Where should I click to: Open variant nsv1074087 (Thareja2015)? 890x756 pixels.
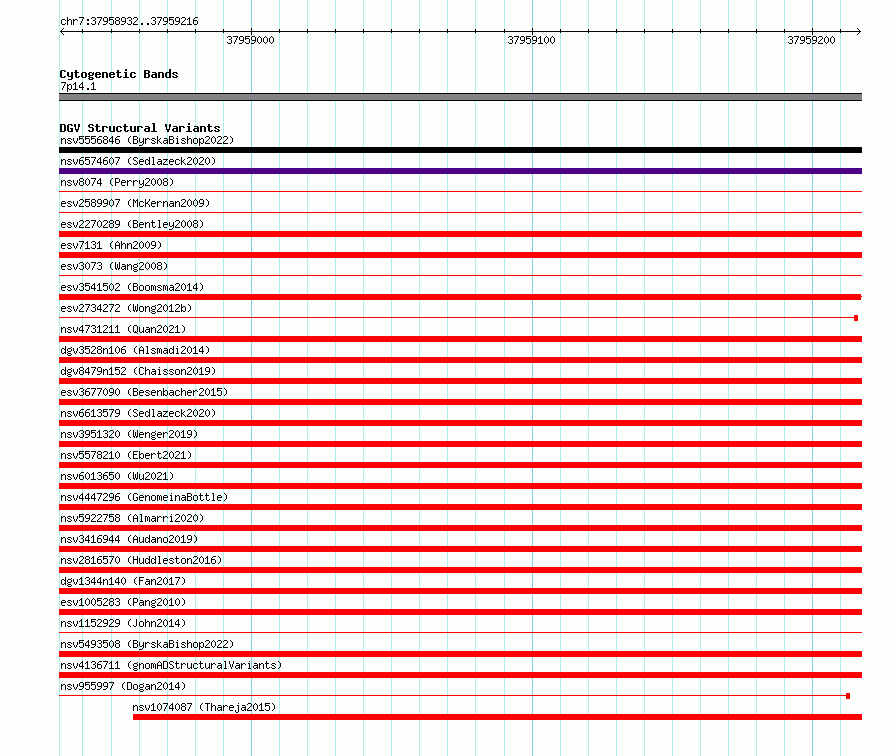click(204, 707)
